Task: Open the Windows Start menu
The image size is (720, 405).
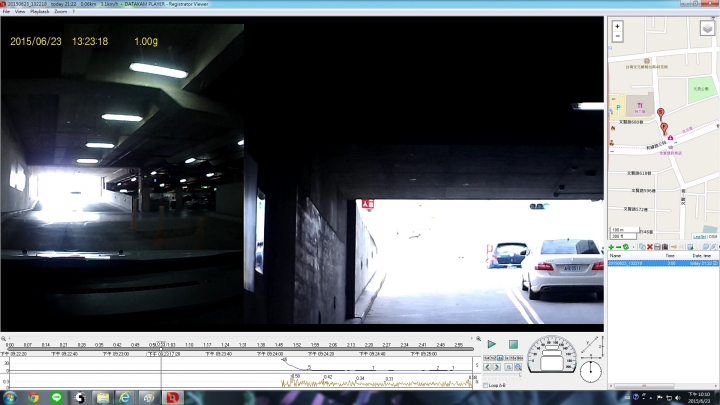Action: (x=10, y=398)
